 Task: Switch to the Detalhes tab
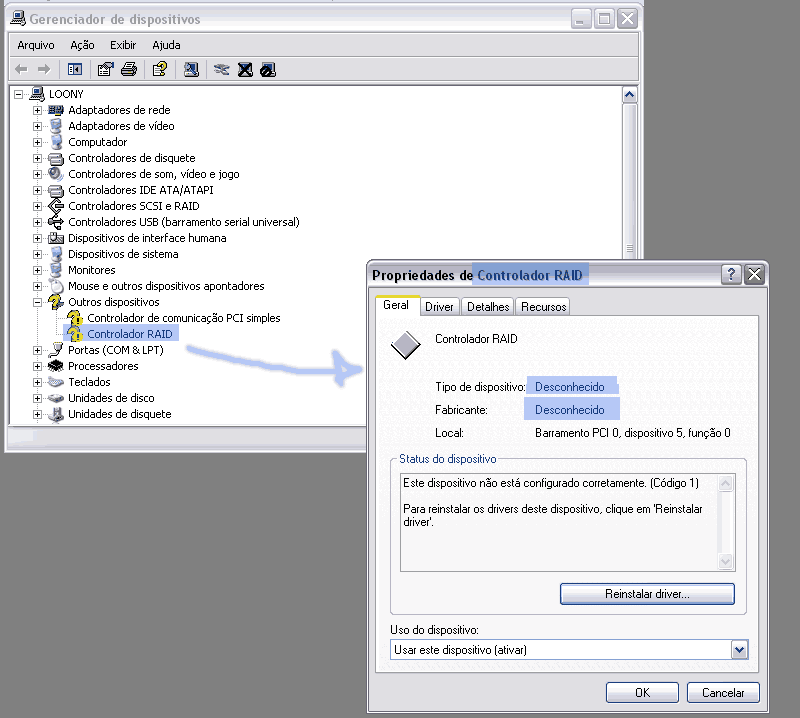point(488,307)
